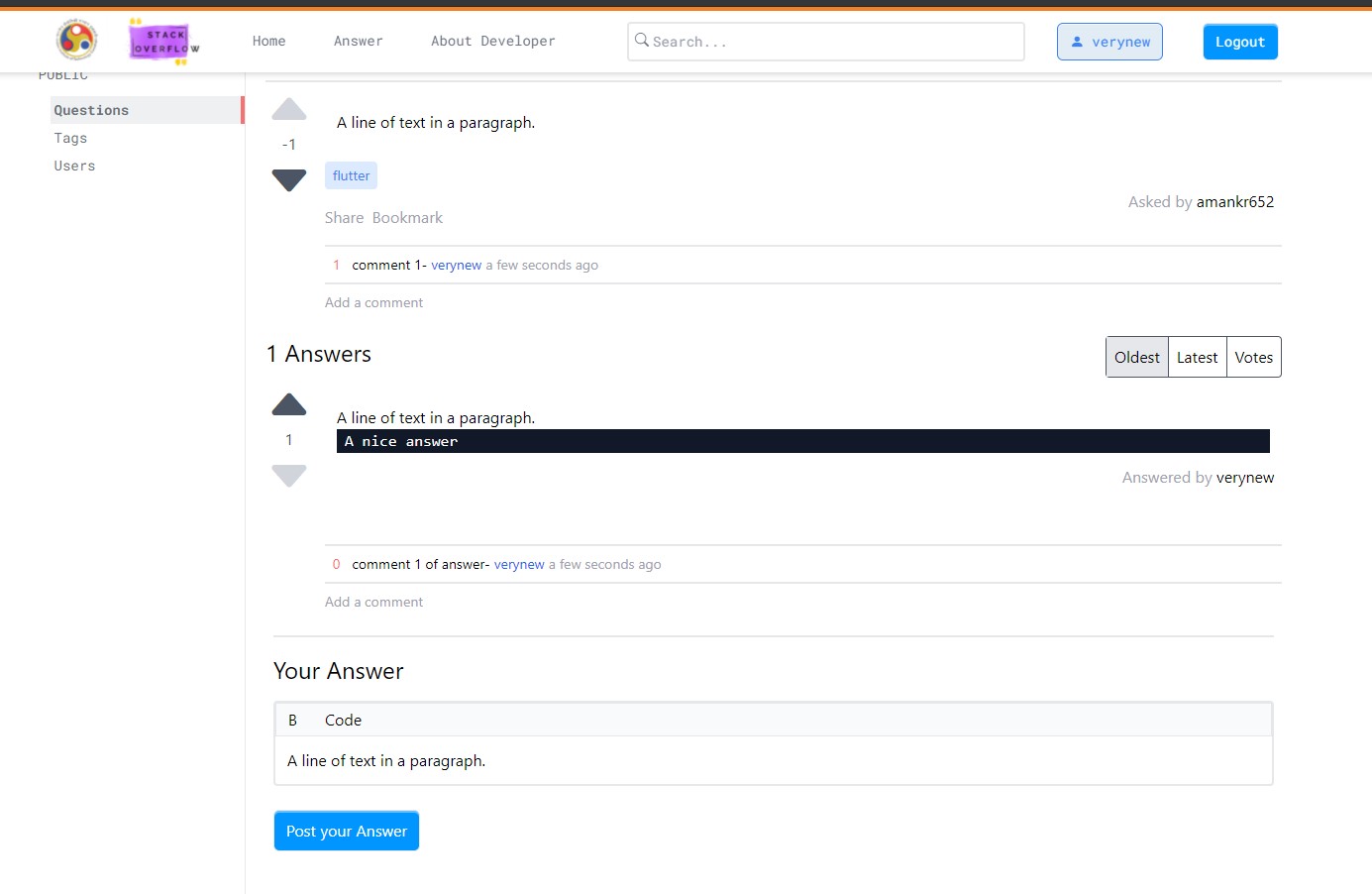The width and height of the screenshot is (1372, 894).
Task: Toggle Code formatting in answer editor
Action: click(x=343, y=721)
